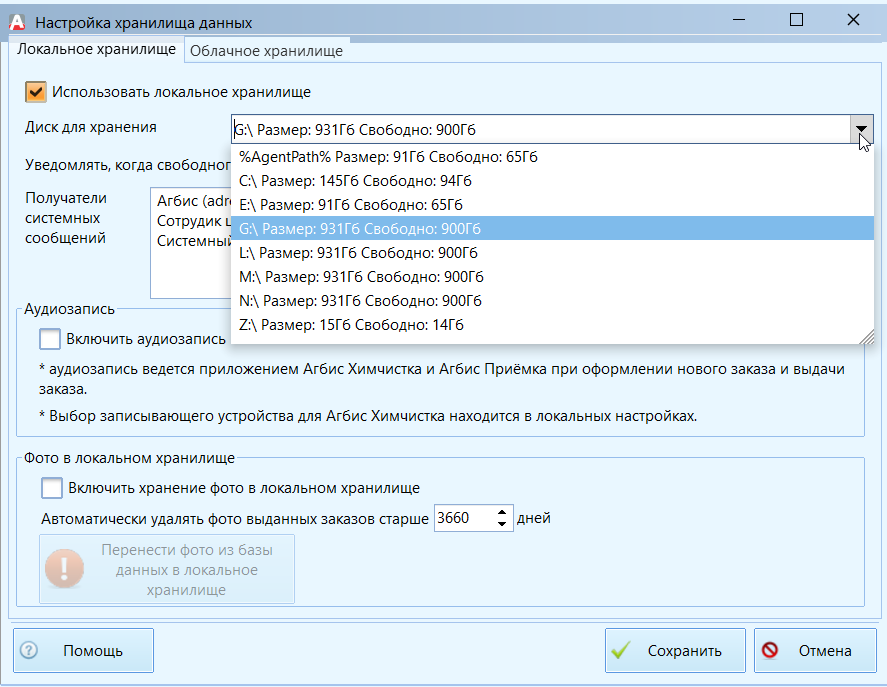Select recipient 'Сотрудник' in recipients list
This screenshot has width=887, height=687.
(194, 221)
